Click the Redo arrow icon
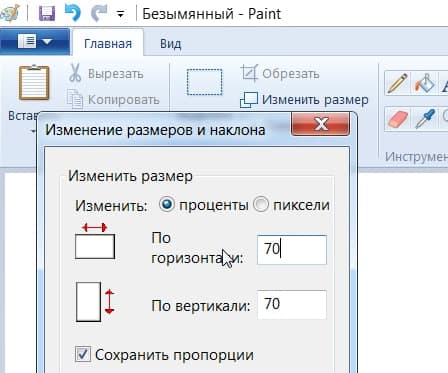Image resolution: width=448 pixels, height=373 pixels. [x=99, y=13]
